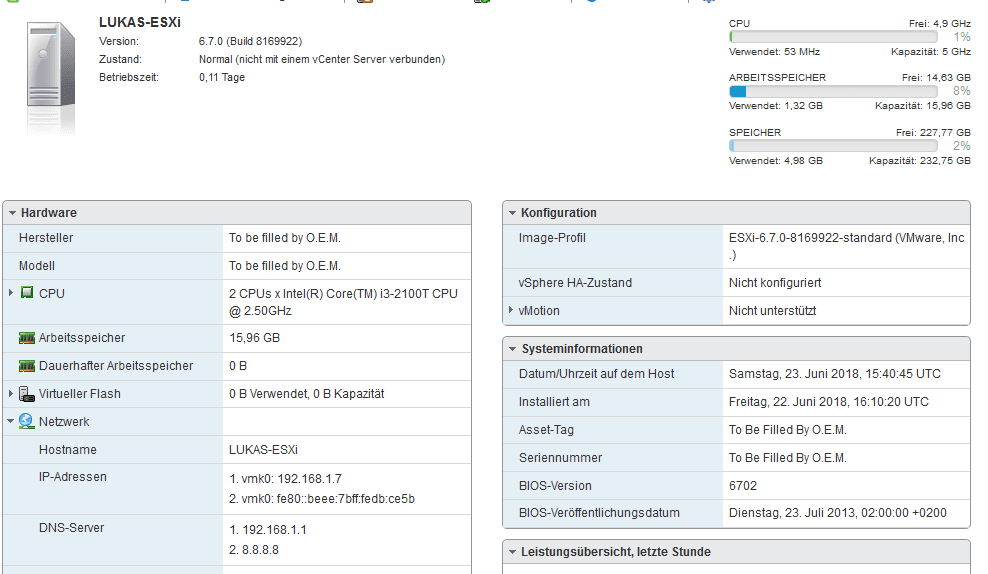
Task: Click Arbeitsspeicher Frei: 14,63 GB text
Action: click(936, 77)
